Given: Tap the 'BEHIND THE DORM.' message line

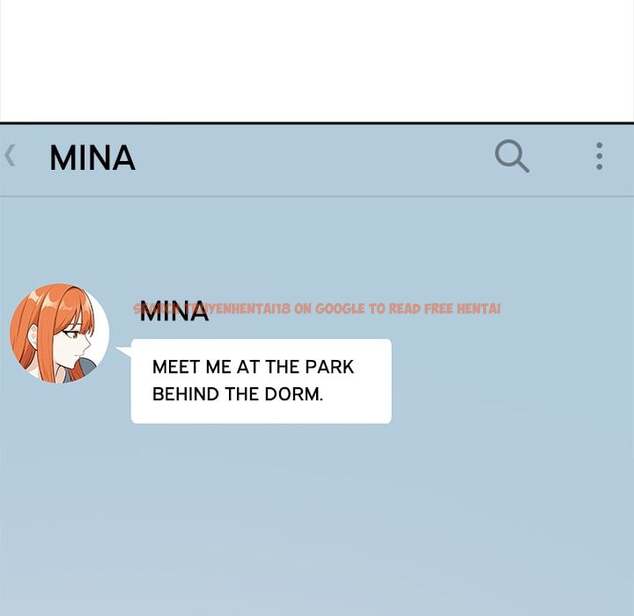Looking at the screenshot, I should click(x=238, y=394).
